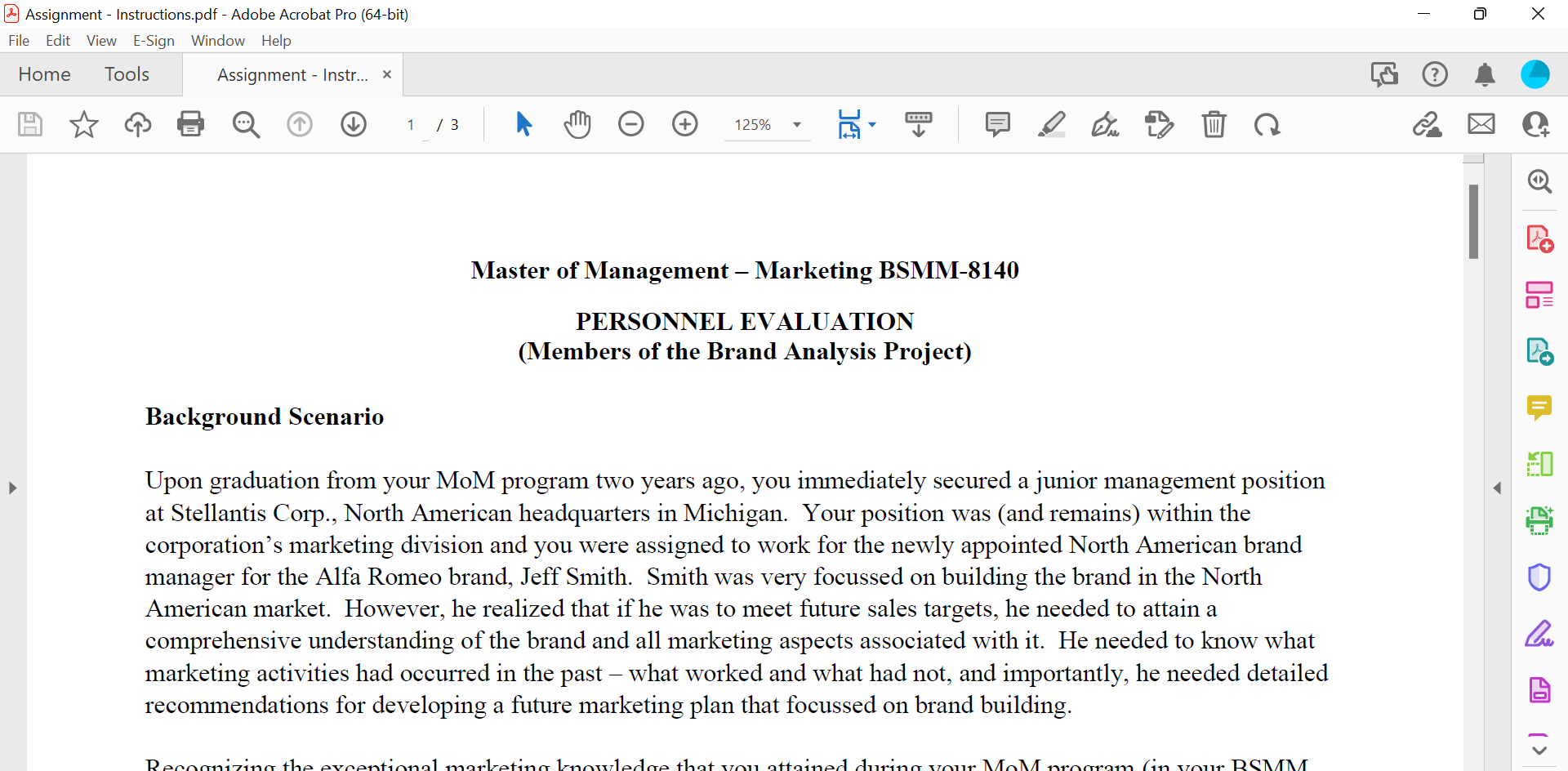Zoom out with the minus circle
The image size is (1568, 771).
(631, 124)
